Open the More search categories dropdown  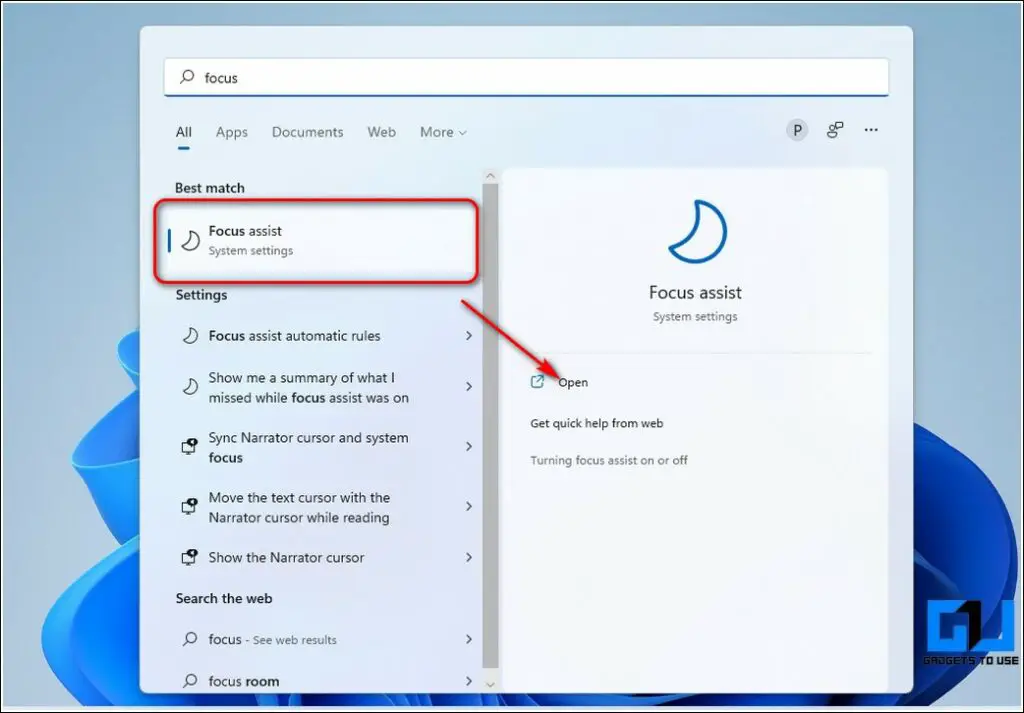[x=442, y=132]
